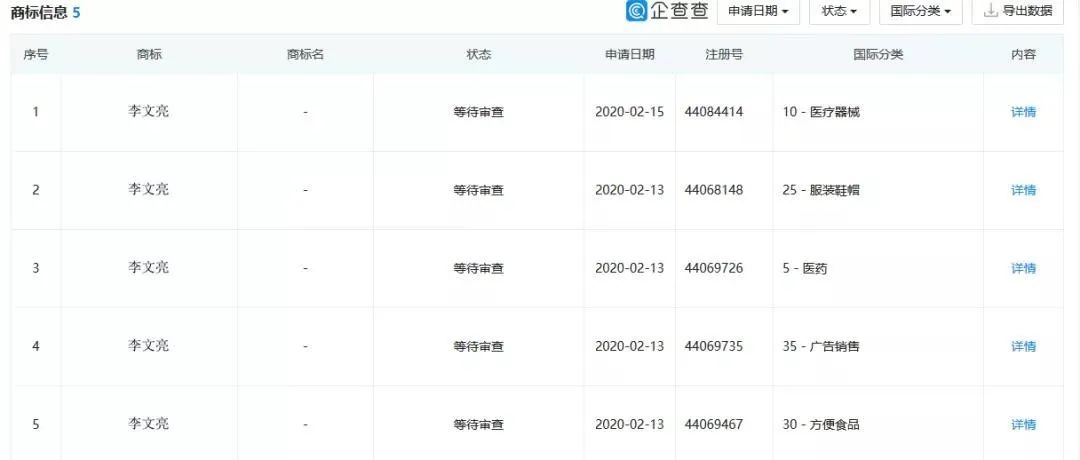
Task: Open 详情 for registration 44069467
Action: [x=1023, y=424]
